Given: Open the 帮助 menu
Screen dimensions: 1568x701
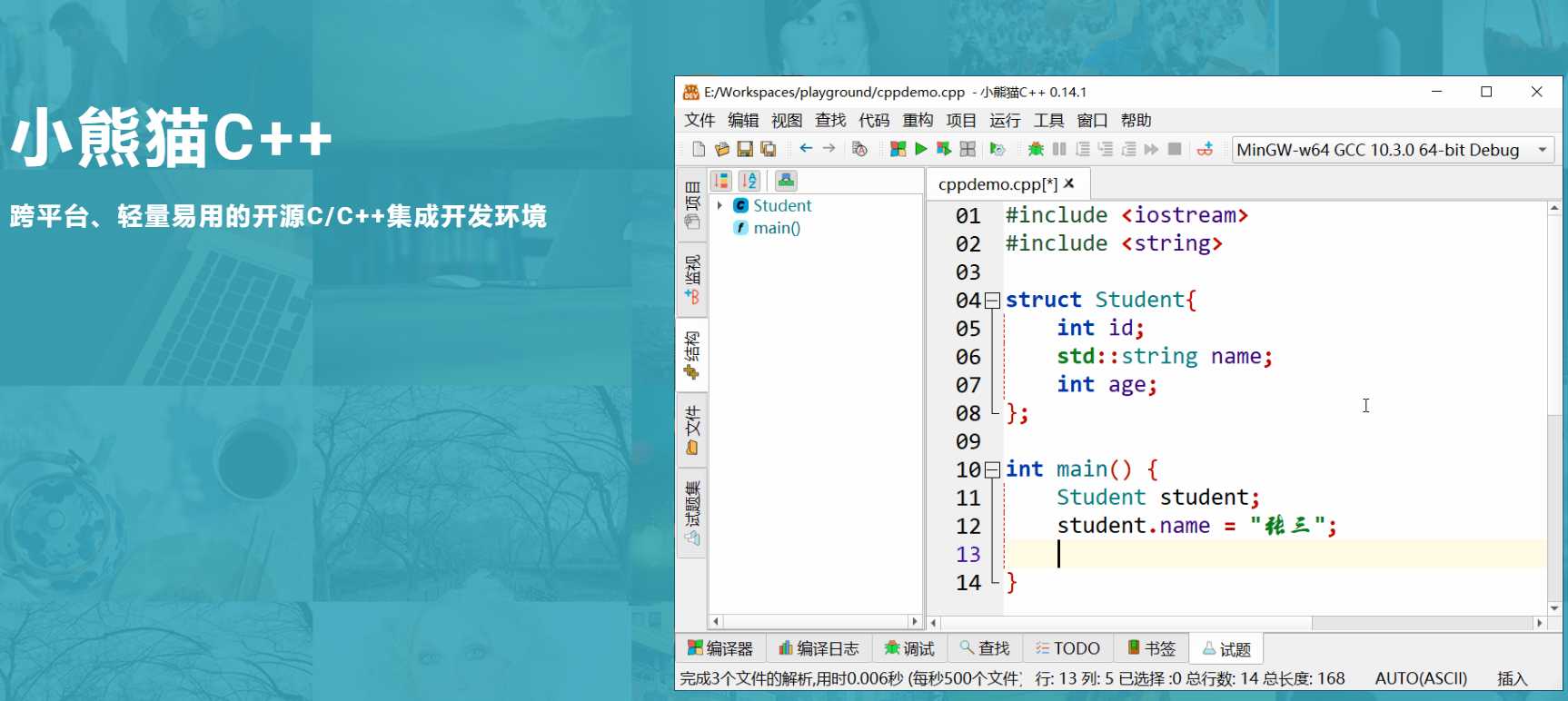Looking at the screenshot, I should (x=1136, y=120).
